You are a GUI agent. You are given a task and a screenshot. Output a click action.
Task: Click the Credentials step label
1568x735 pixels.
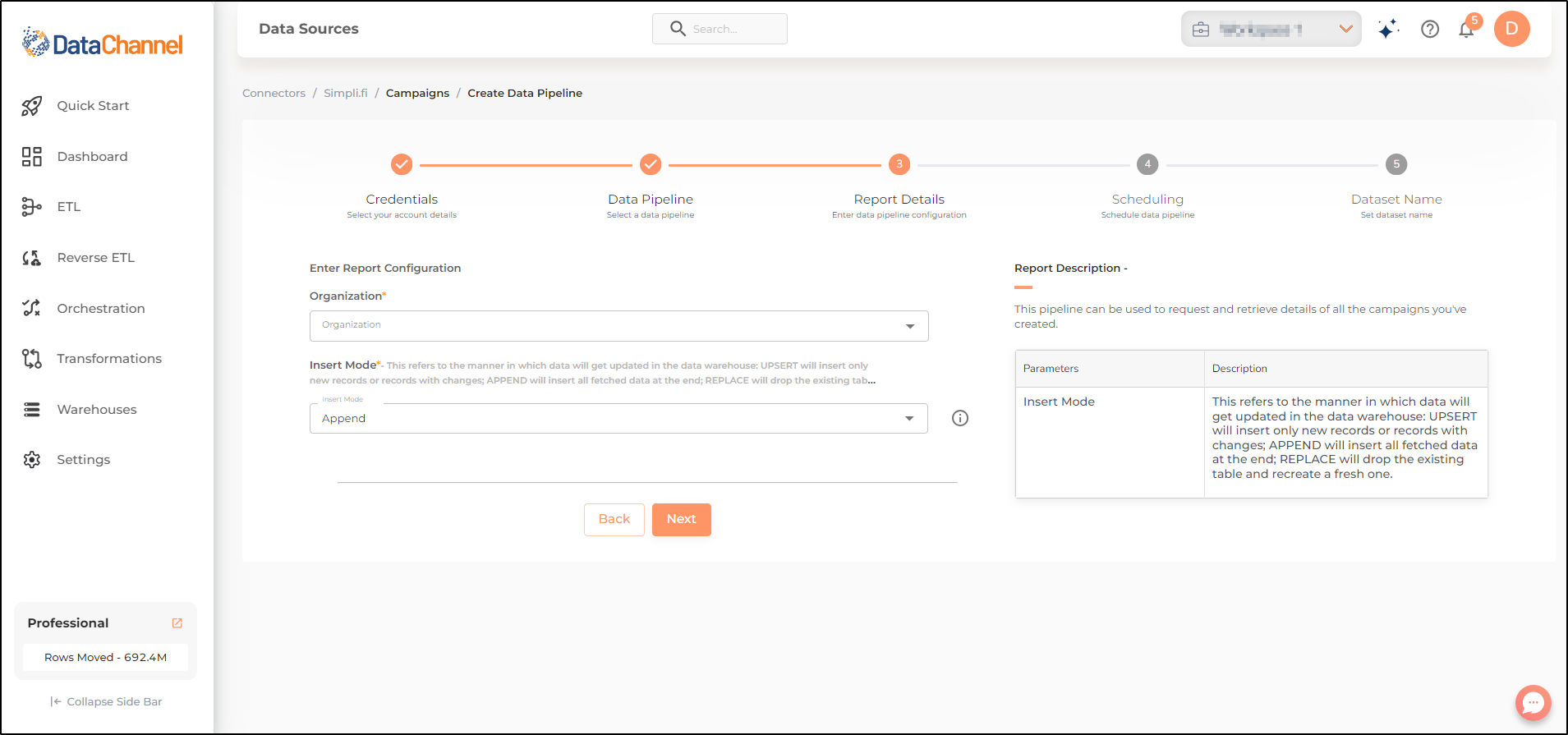[x=402, y=200]
